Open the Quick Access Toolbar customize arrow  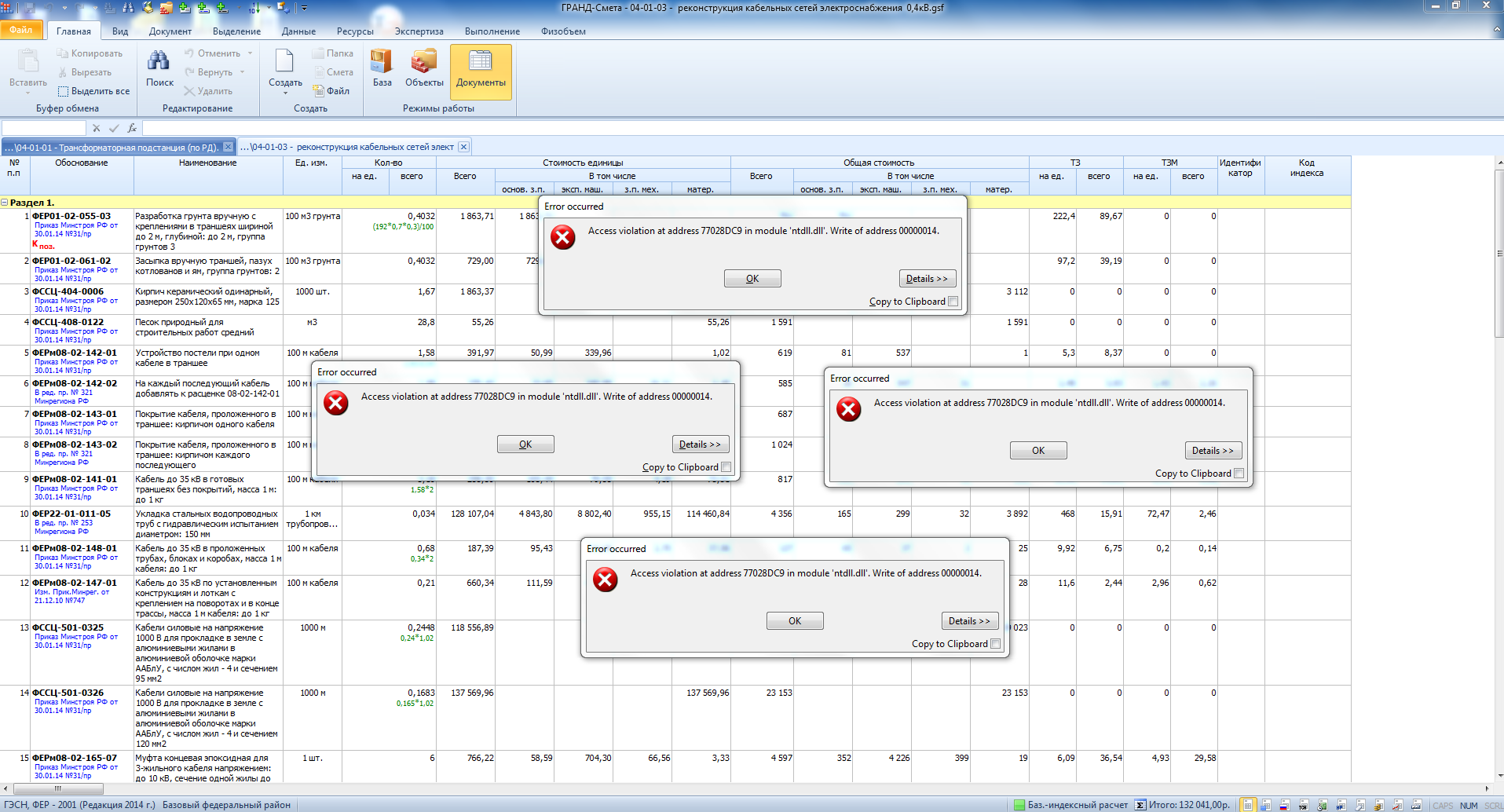point(304,8)
